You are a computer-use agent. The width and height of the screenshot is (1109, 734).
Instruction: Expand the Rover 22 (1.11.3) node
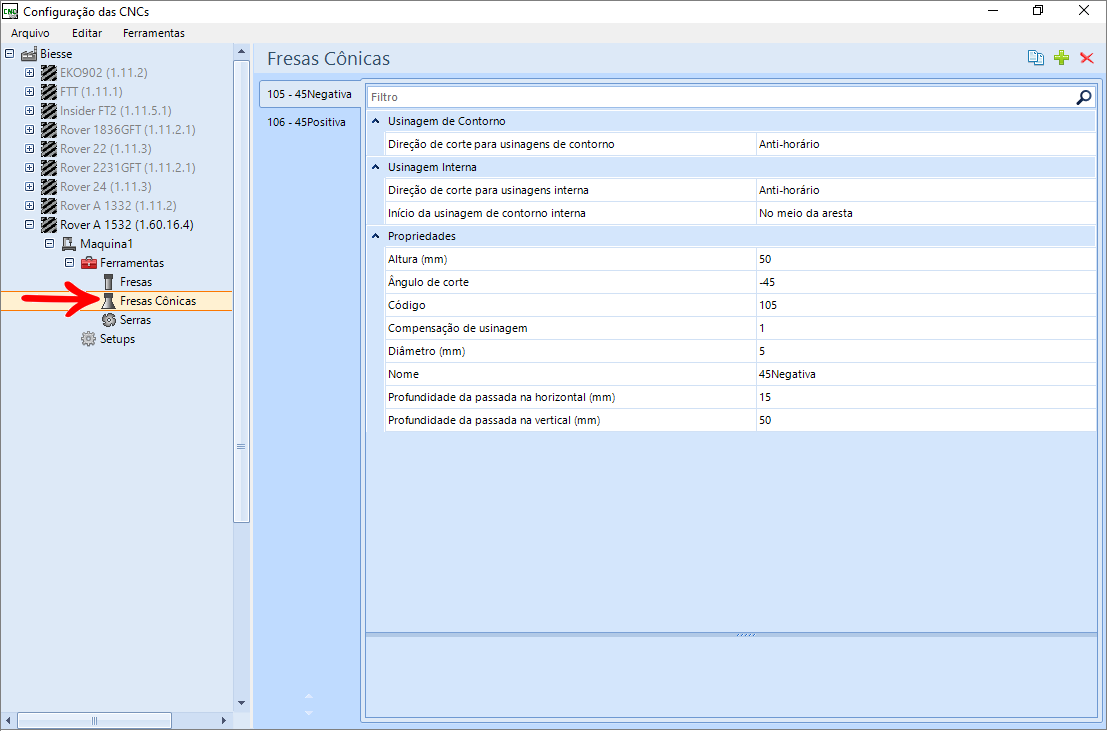point(30,149)
